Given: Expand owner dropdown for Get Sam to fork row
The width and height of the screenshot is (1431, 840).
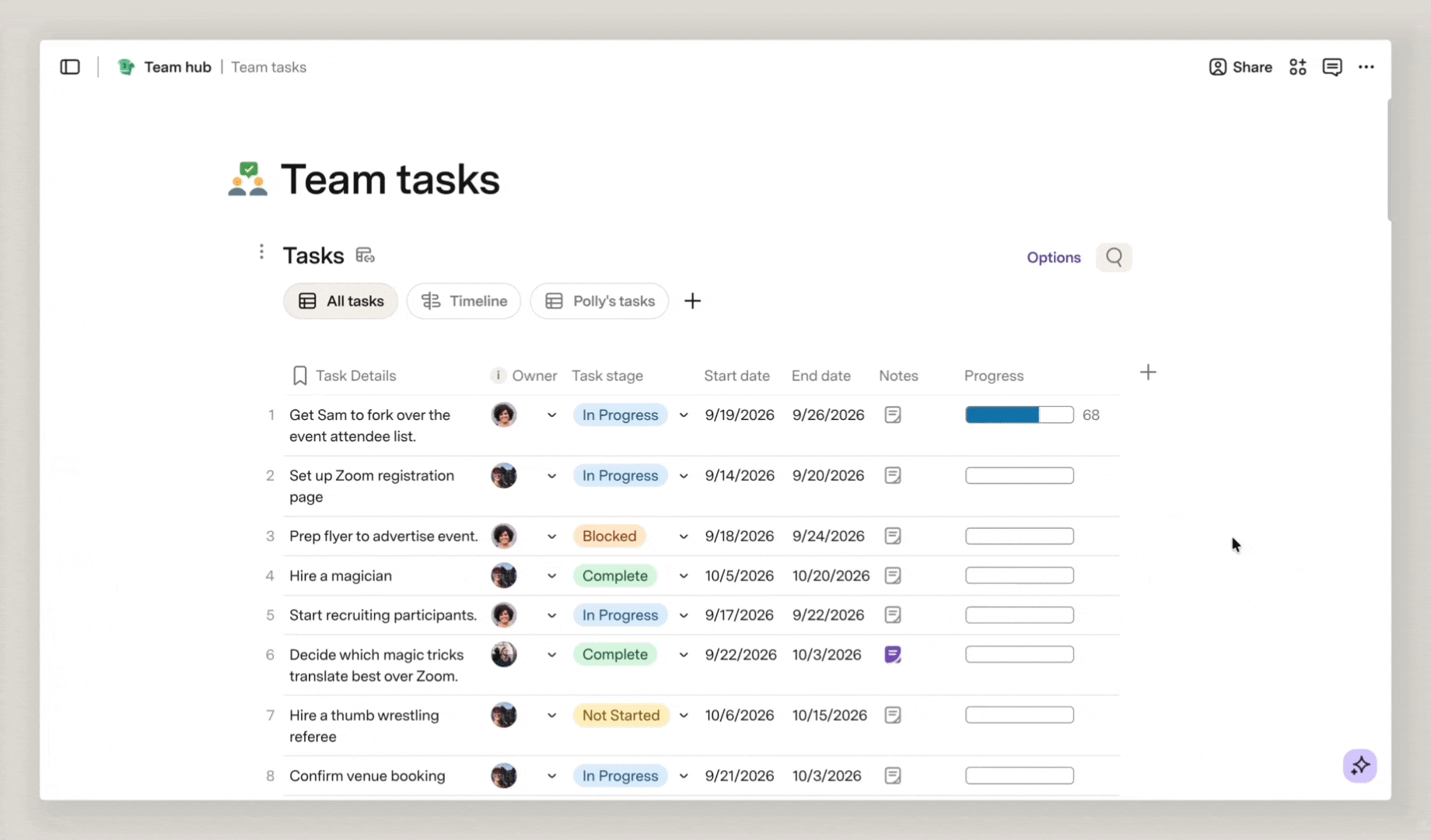Looking at the screenshot, I should click(551, 415).
